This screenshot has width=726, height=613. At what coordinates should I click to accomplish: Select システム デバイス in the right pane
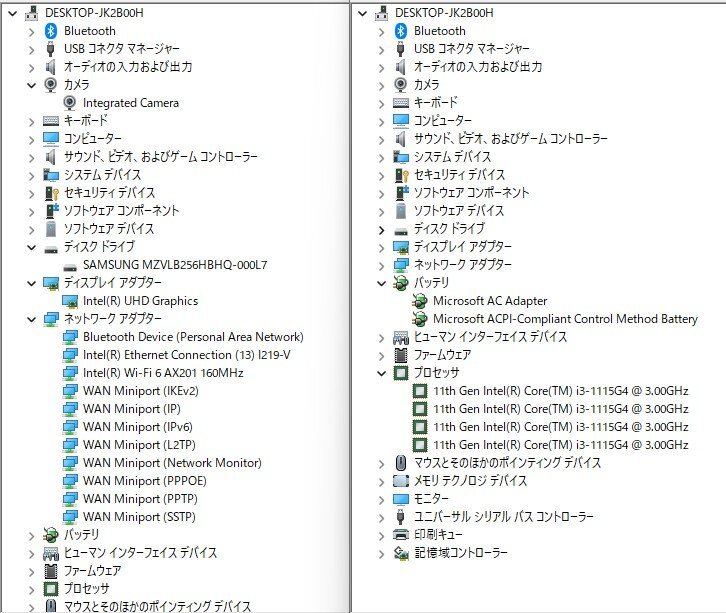452,157
